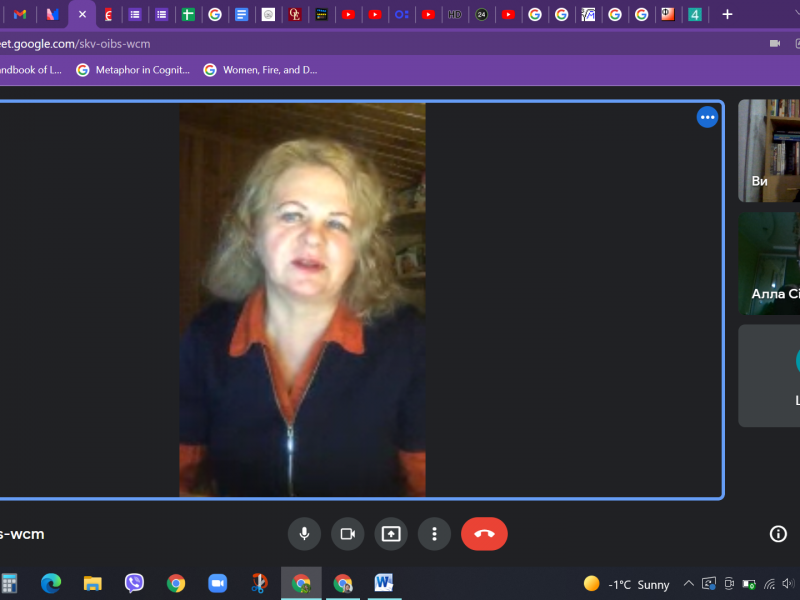Click the Present now screen share button
Screen dimensions: 800x600
[391, 534]
